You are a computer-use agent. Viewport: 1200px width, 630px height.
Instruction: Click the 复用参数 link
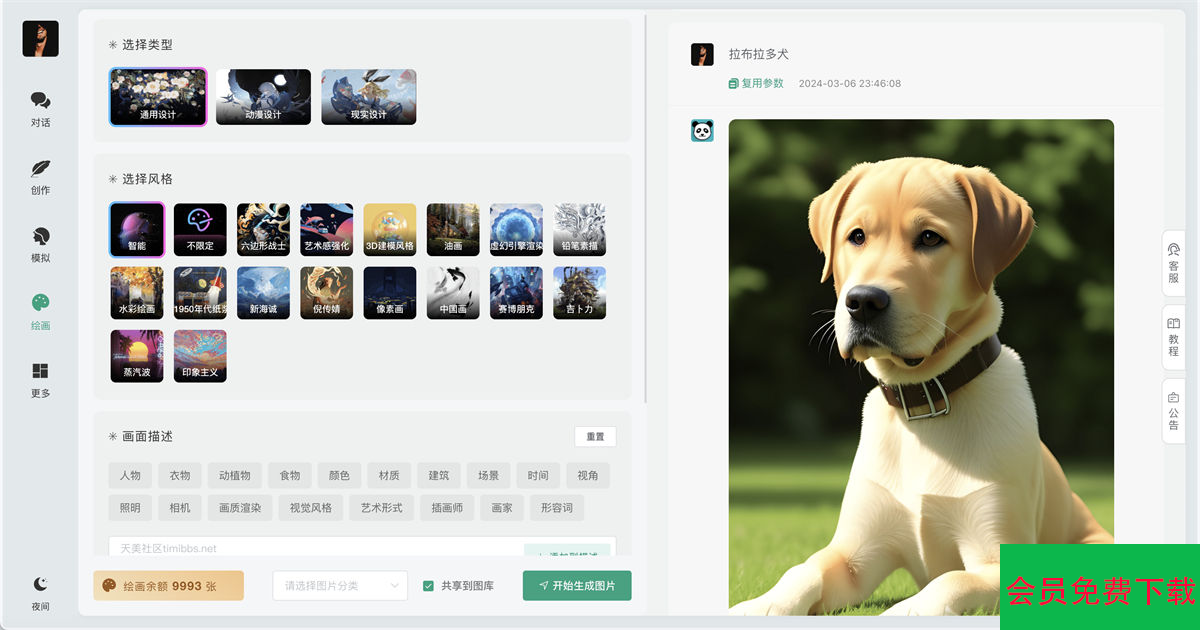click(756, 84)
